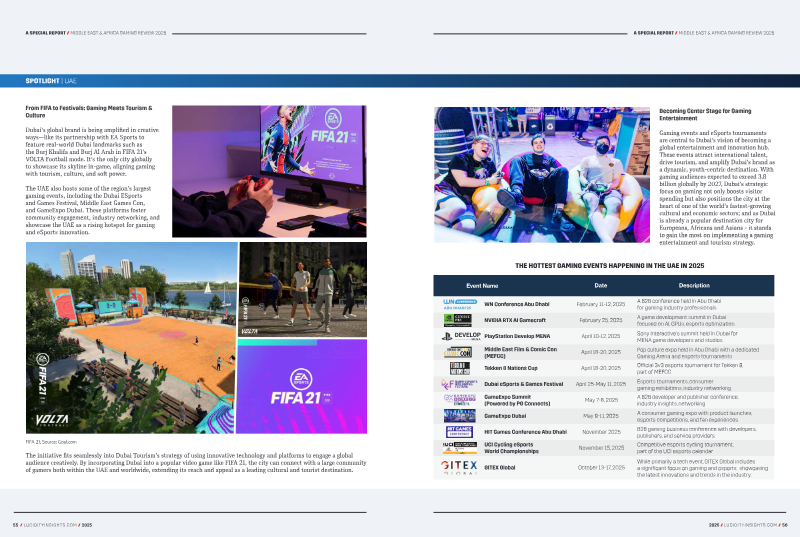The image size is (800, 537).
Task: Click 'UCI Cycling eSports World Championships' event name
Action: [x=511, y=448]
